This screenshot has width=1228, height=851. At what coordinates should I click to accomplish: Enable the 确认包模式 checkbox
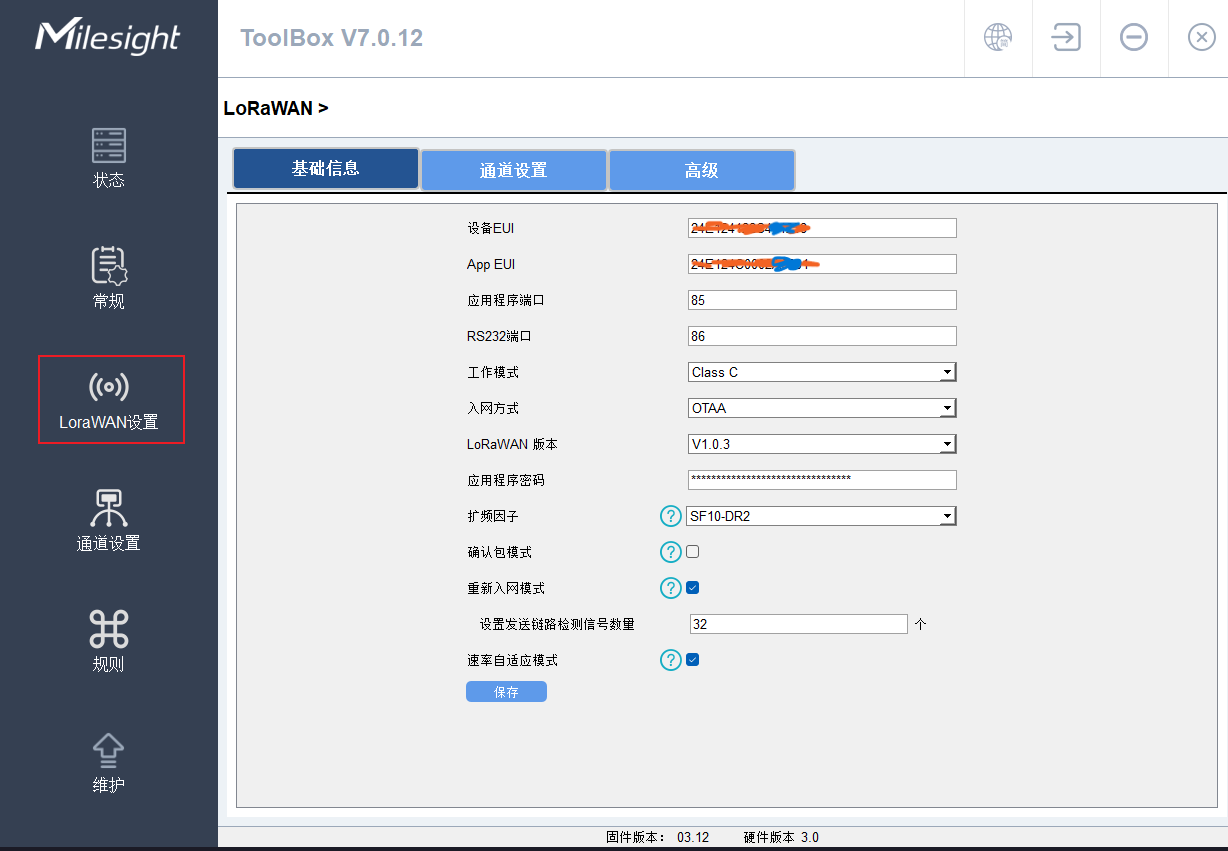692,551
